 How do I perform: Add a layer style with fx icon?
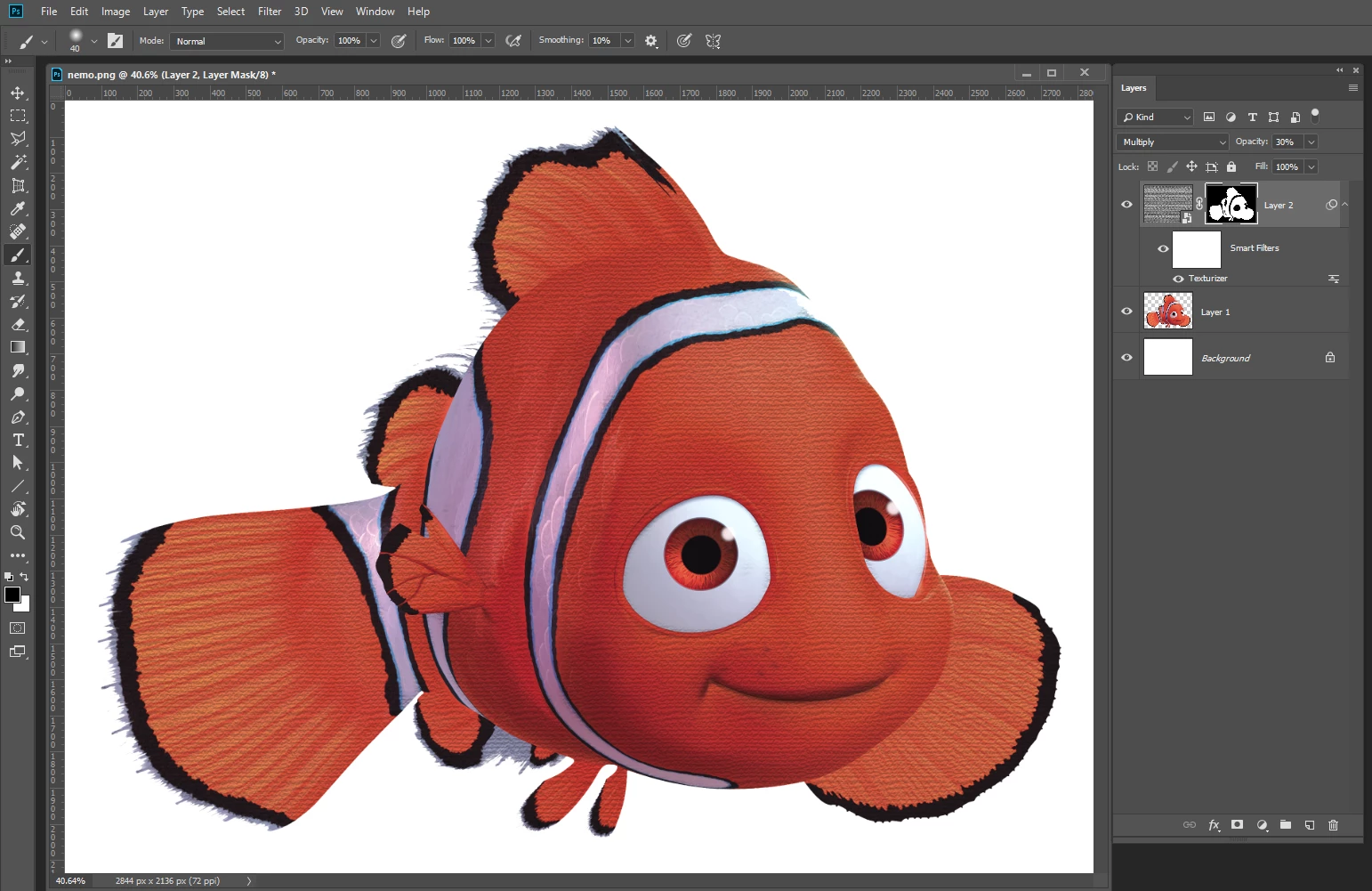[x=1214, y=825]
